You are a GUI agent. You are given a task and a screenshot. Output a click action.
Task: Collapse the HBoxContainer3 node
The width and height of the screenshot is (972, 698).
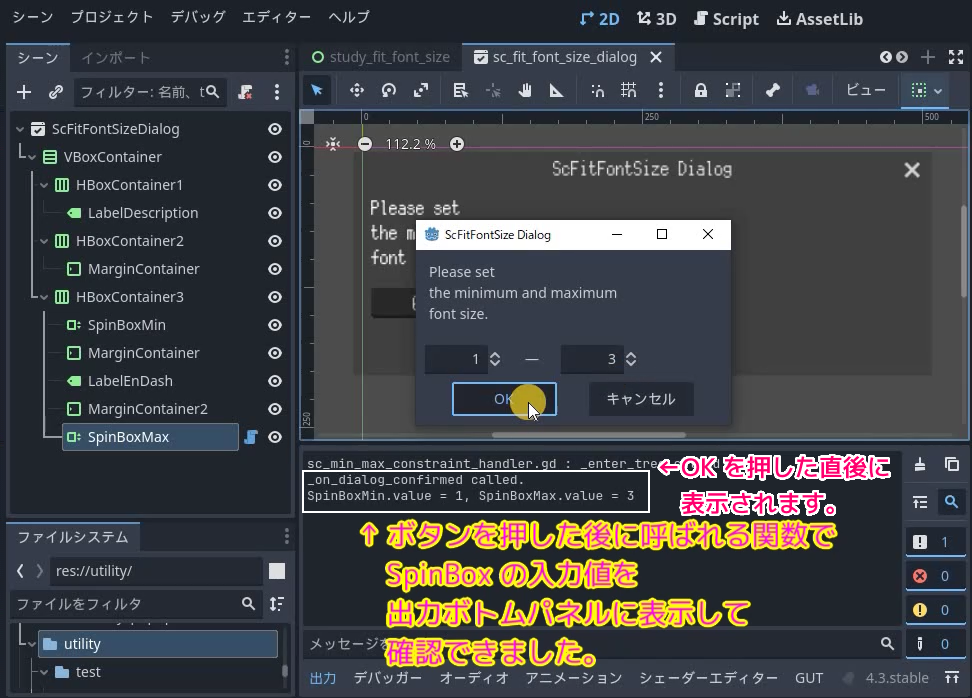44,298
